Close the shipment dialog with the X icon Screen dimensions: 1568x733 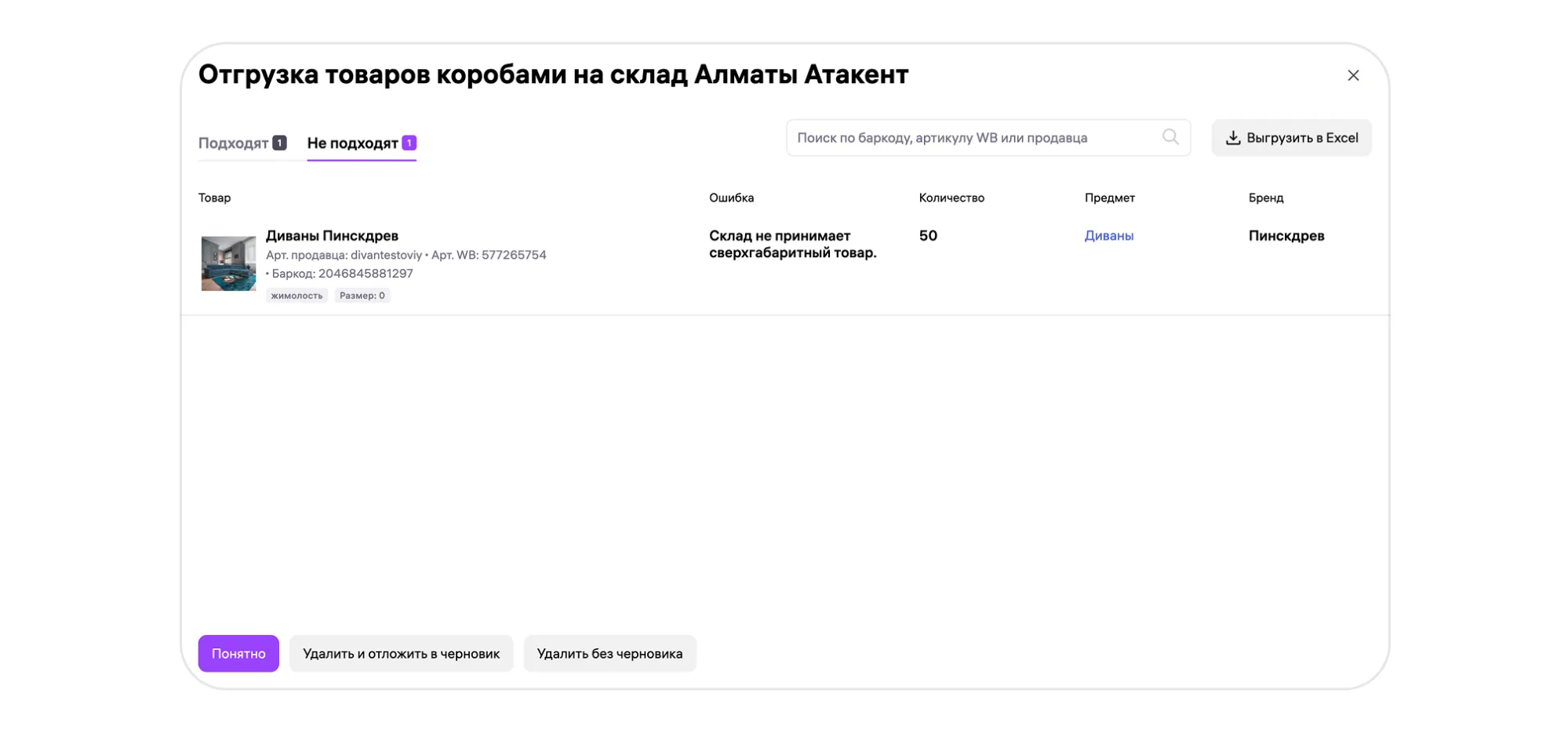coord(1352,75)
